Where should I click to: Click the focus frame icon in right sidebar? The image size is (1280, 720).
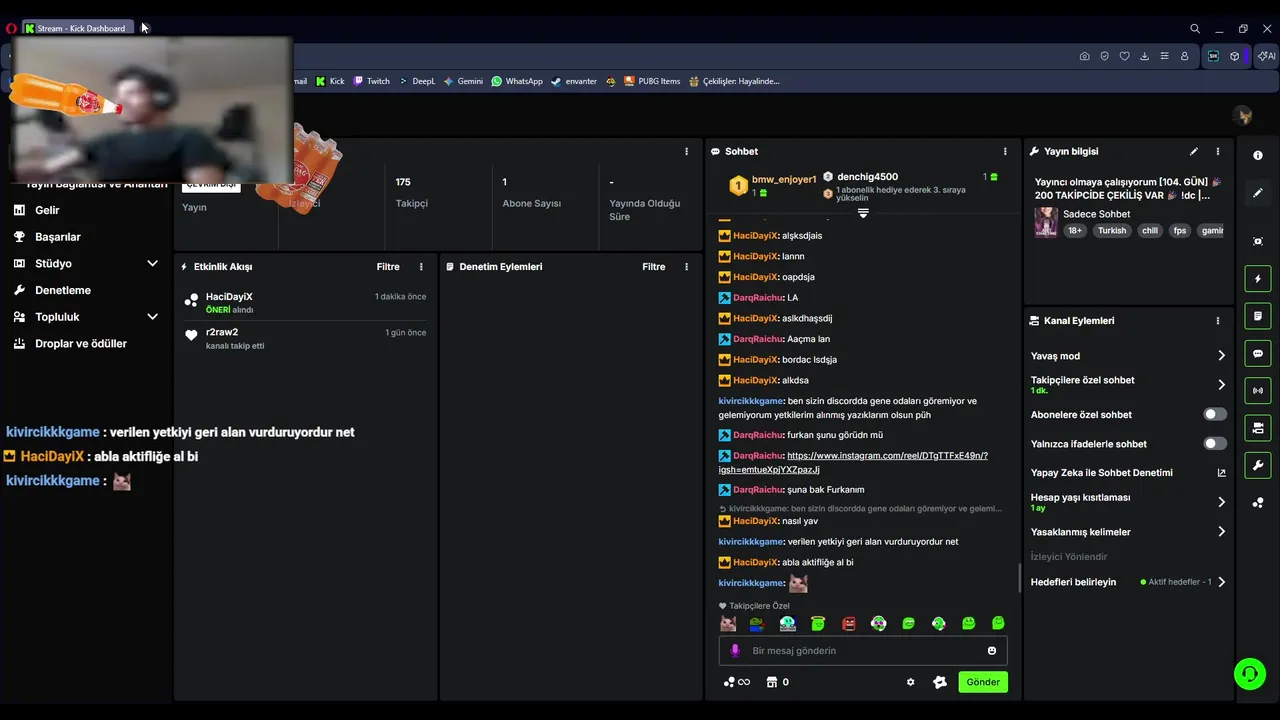tap(1257, 241)
